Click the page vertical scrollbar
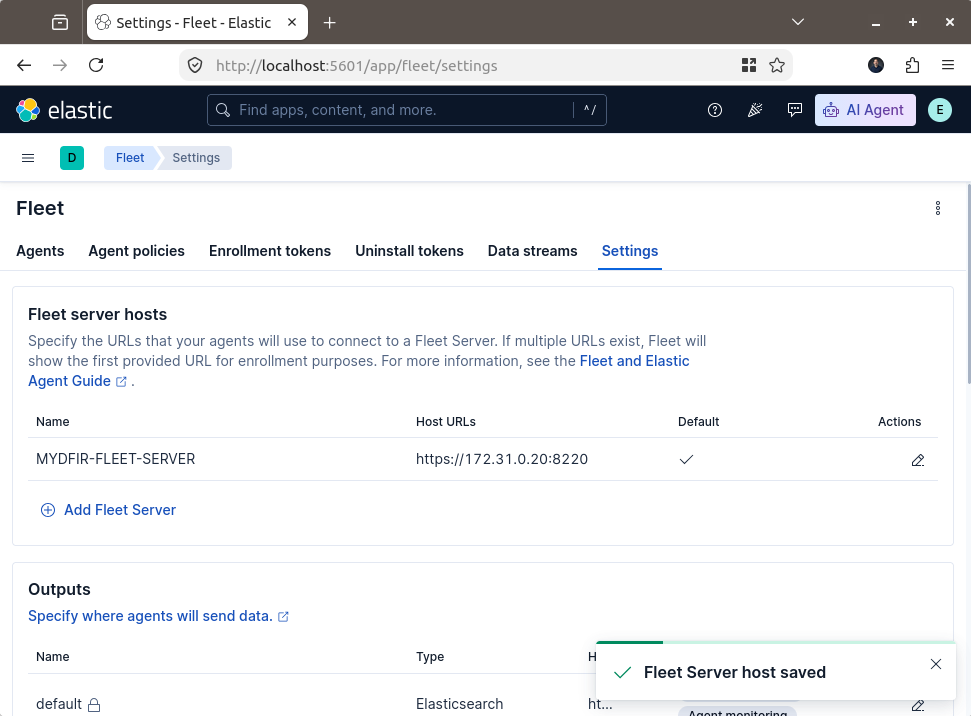The width and height of the screenshot is (971, 716). coord(967,284)
